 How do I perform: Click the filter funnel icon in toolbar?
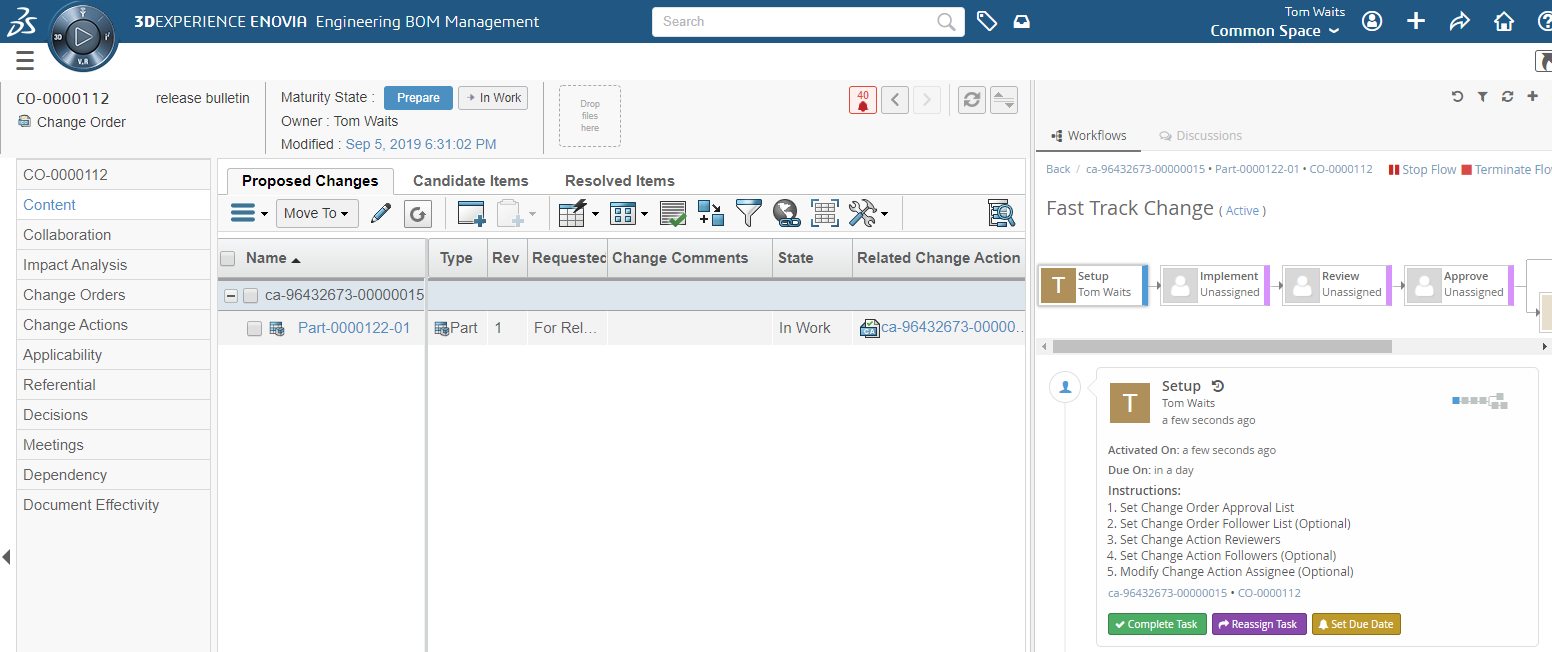click(x=748, y=213)
